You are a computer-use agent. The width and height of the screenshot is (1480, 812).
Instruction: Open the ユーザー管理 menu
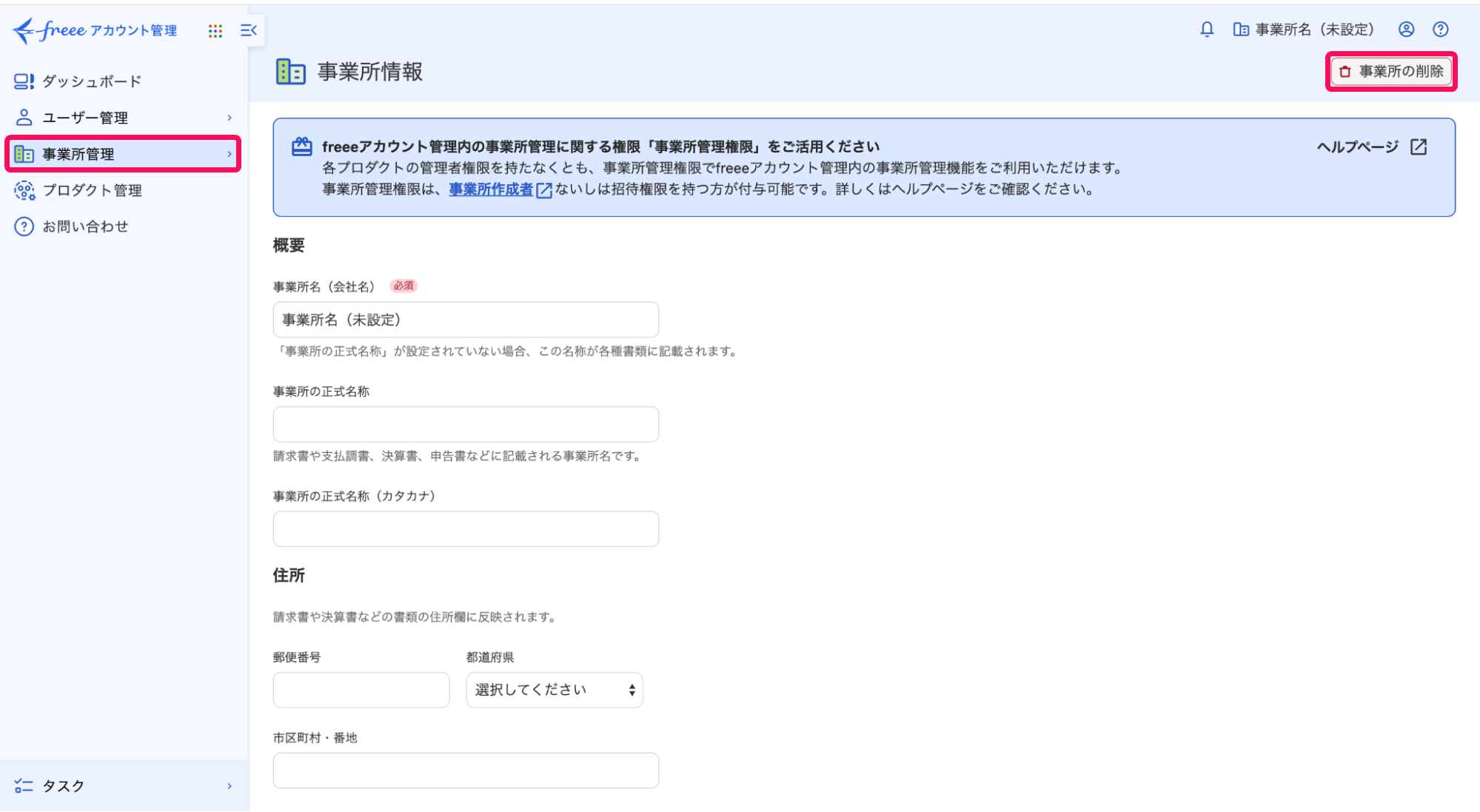(123, 118)
